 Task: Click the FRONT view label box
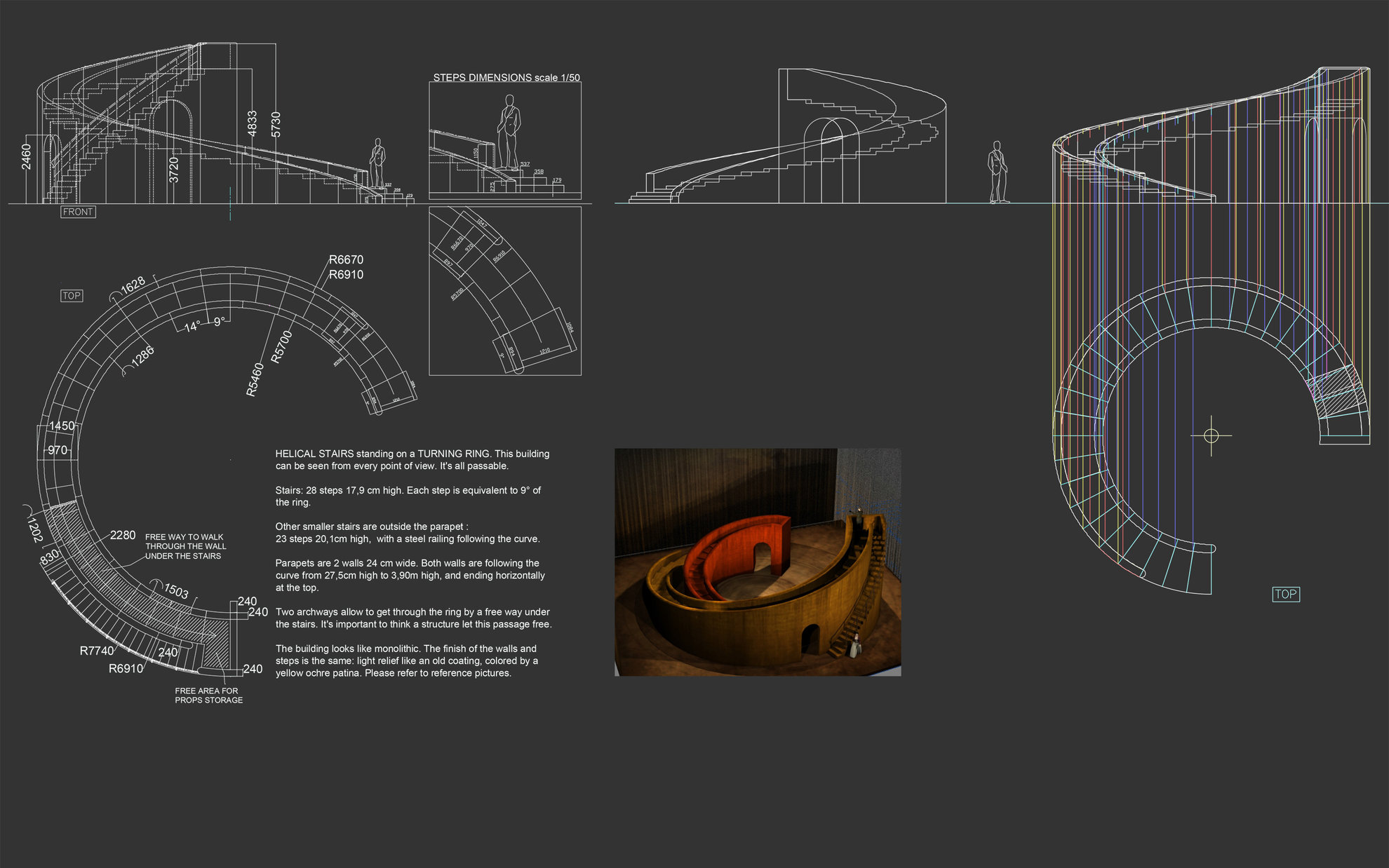(x=78, y=212)
